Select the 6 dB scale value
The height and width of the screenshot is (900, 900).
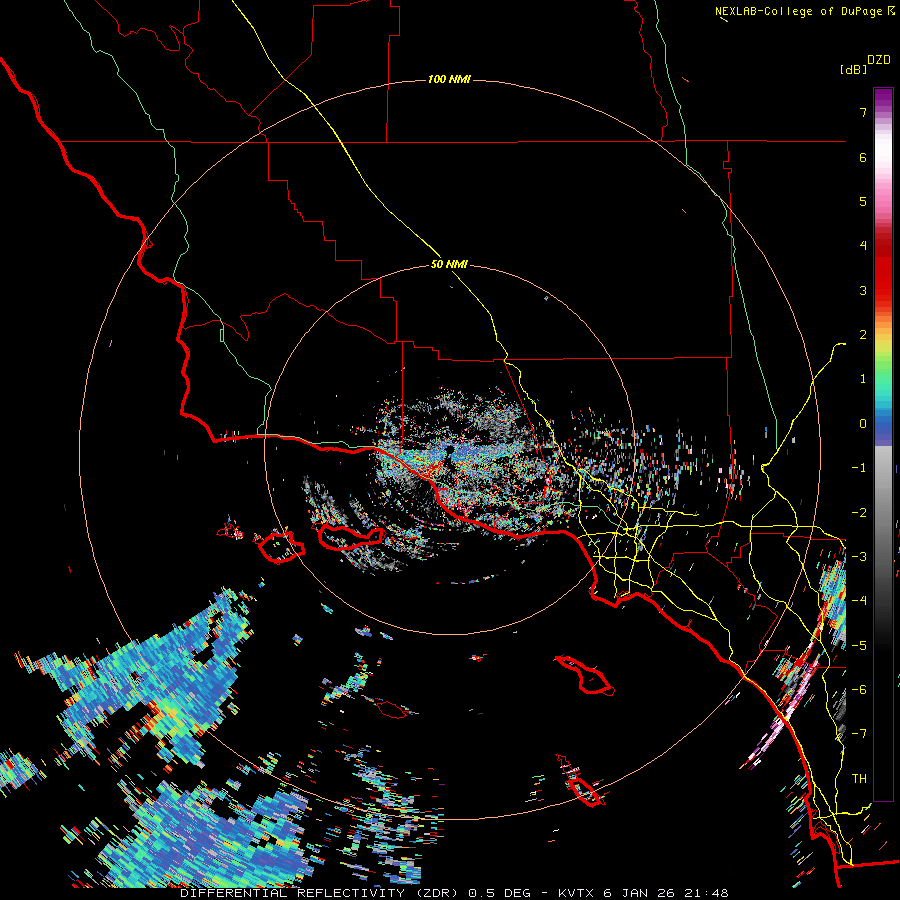pyautogui.click(x=863, y=157)
